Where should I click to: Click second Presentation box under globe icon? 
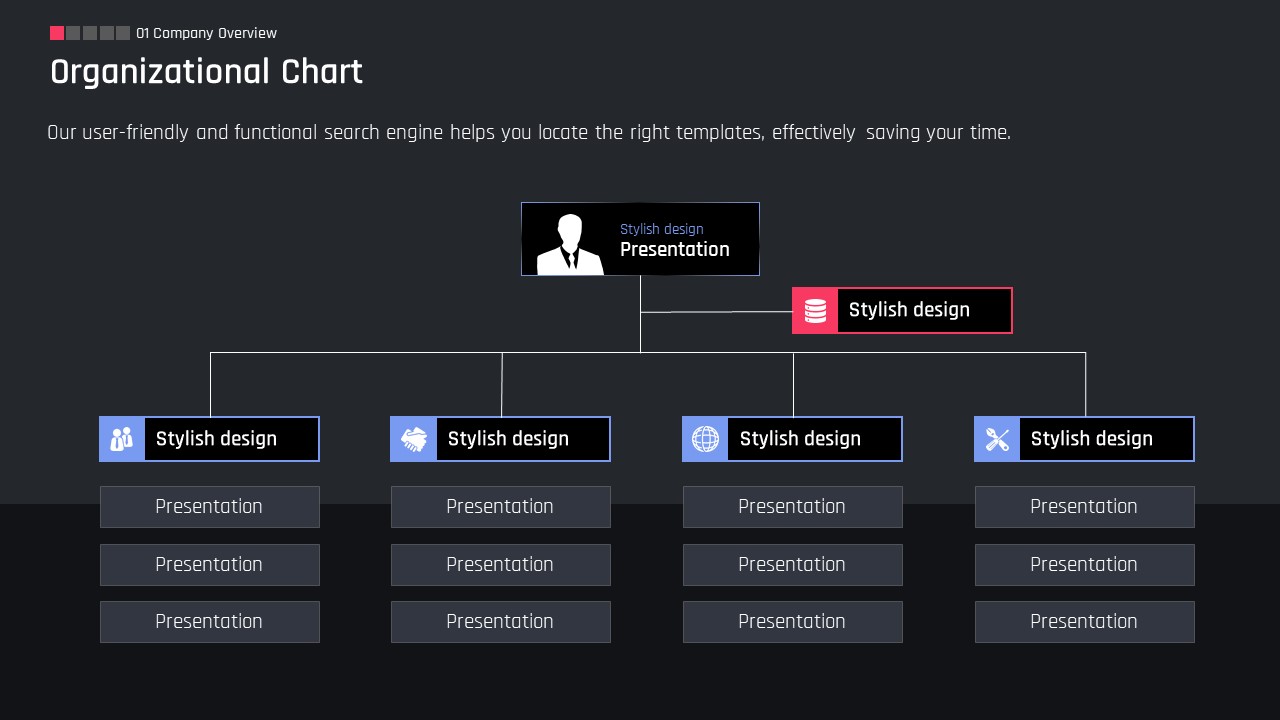[793, 565]
